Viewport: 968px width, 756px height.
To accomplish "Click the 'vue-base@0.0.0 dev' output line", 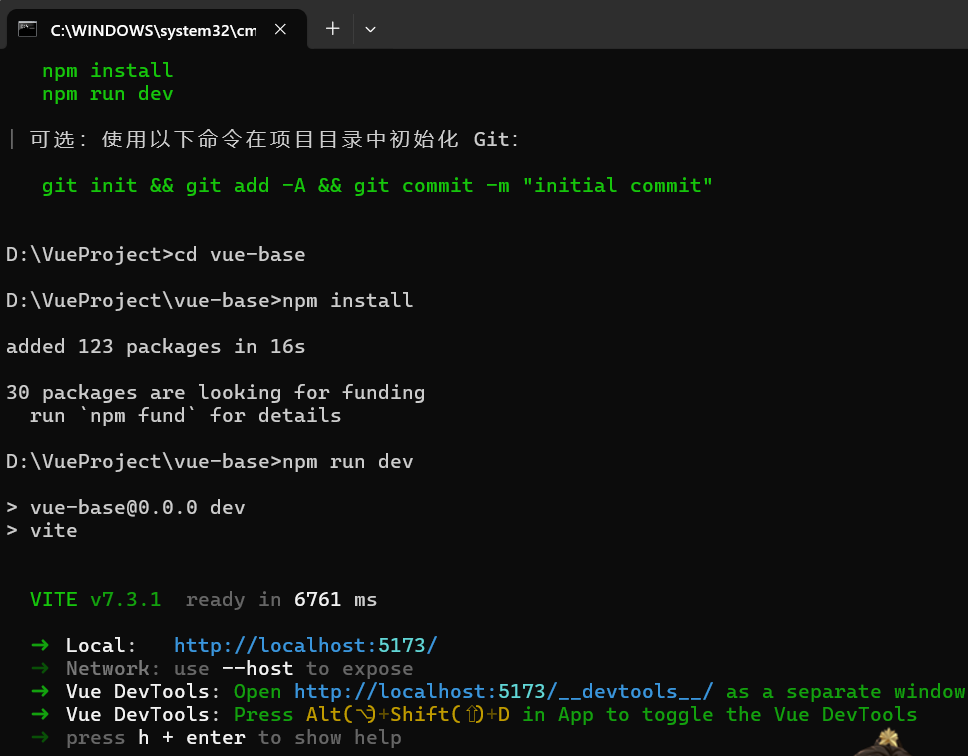I will [x=126, y=507].
